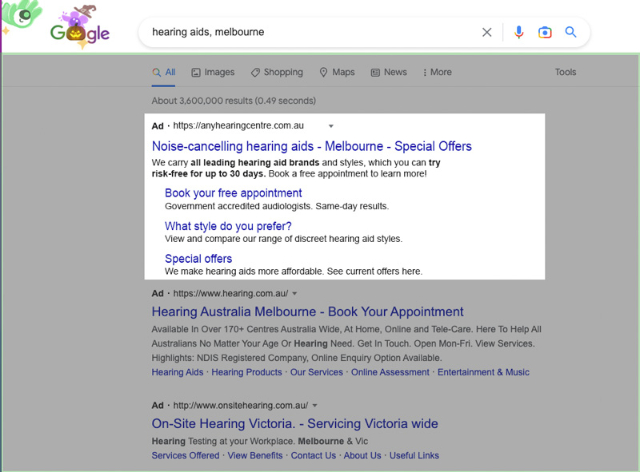
Task: Expand dropdown arrow beside anyhearingcentre.com.au
Action: click(331, 127)
